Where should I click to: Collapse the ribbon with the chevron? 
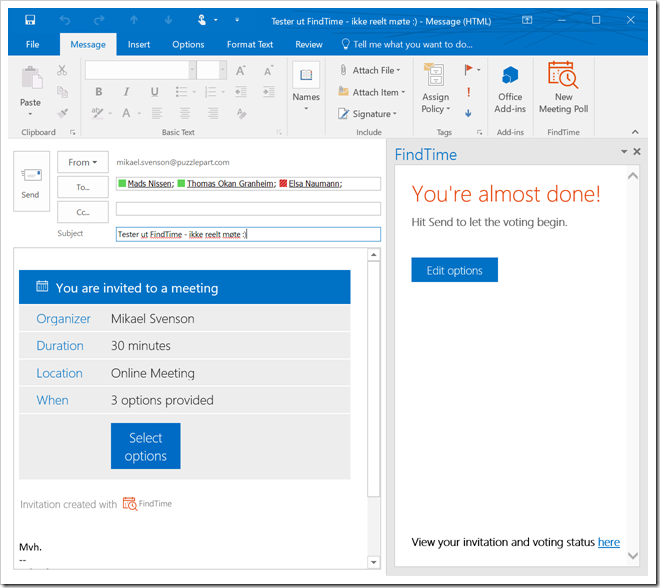pos(635,132)
